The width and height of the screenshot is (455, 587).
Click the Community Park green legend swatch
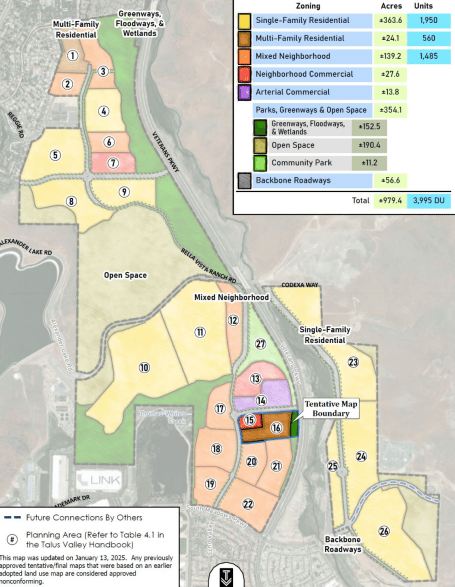click(x=260, y=163)
